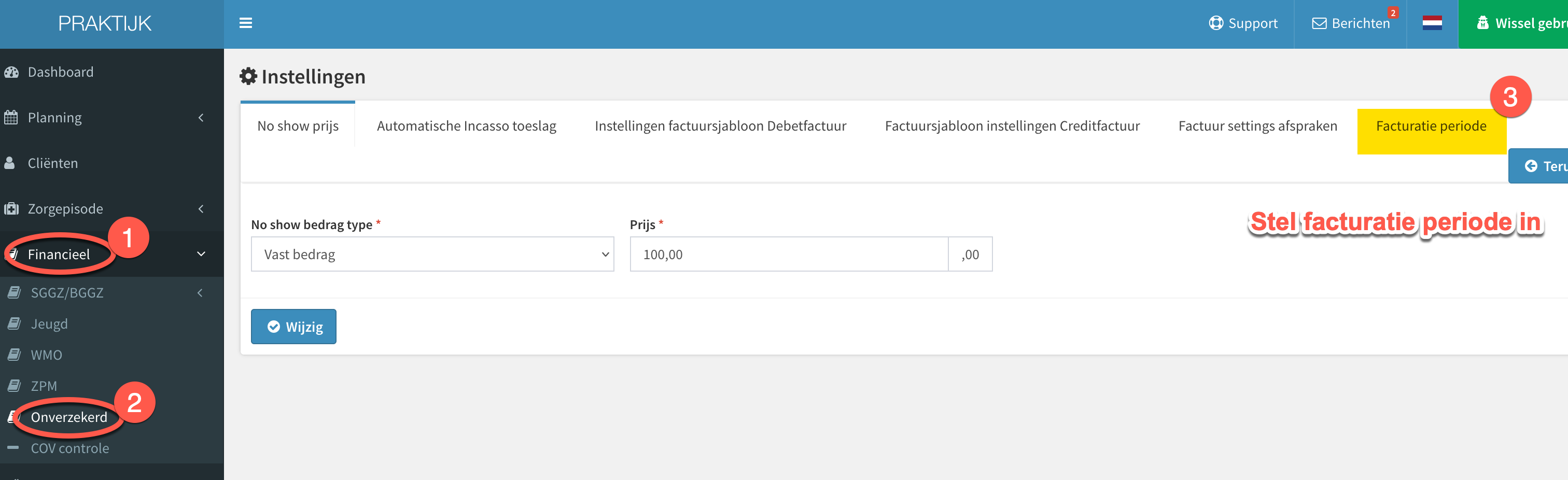Click the ZPM book icon
The width and height of the screenshot is (1568, 480).
[x=15, y=386]
